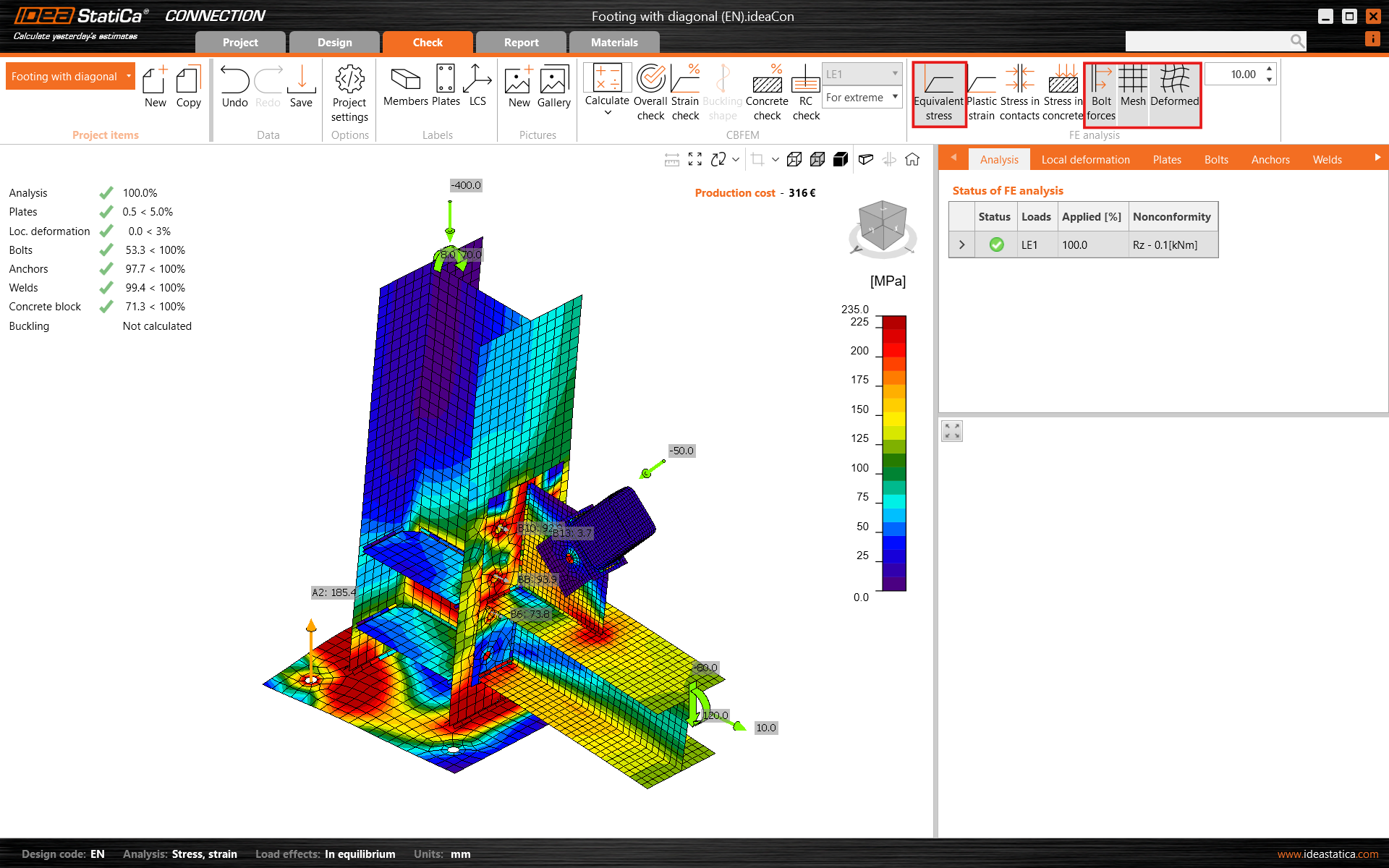Open the rotation mode dropdown
Screen dimensions: 1389x868
pos(735,159)
